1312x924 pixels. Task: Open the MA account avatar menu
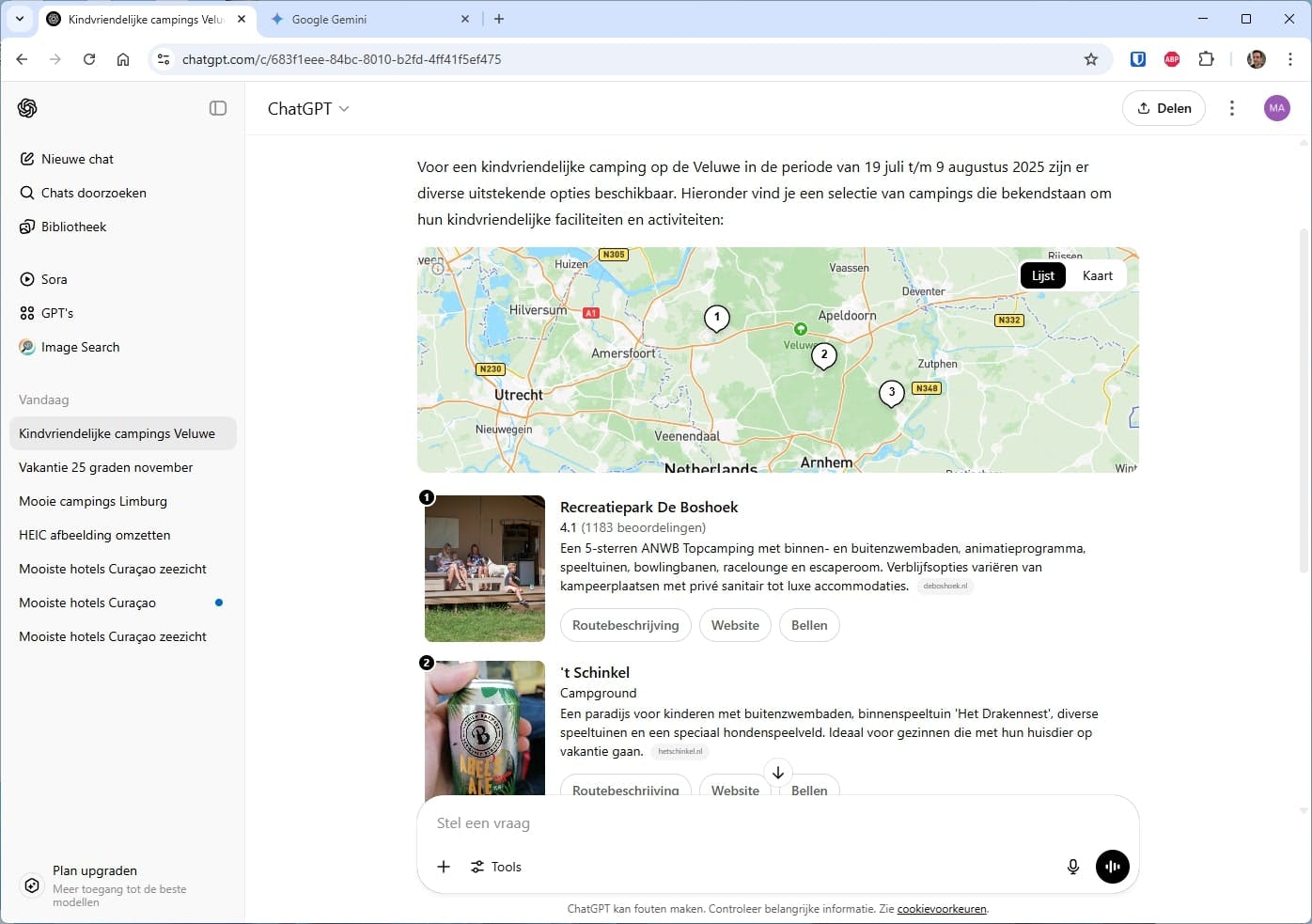pyautogui.click(x=1276, y=108)
